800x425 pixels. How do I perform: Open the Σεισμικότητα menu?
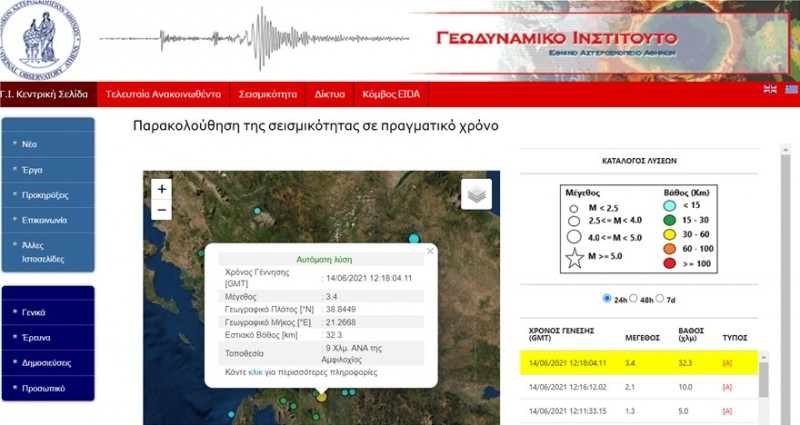[x=268, y=95]
